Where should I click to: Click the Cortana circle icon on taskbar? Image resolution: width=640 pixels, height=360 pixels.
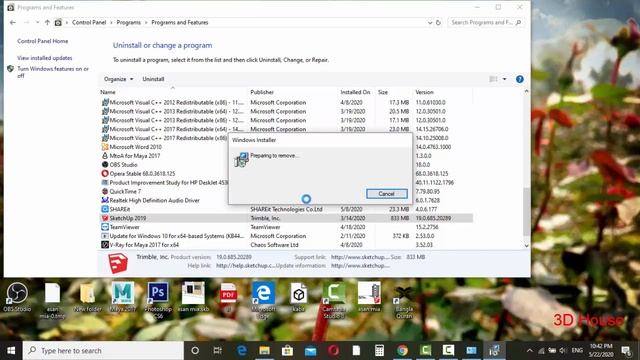pos(195,350)
